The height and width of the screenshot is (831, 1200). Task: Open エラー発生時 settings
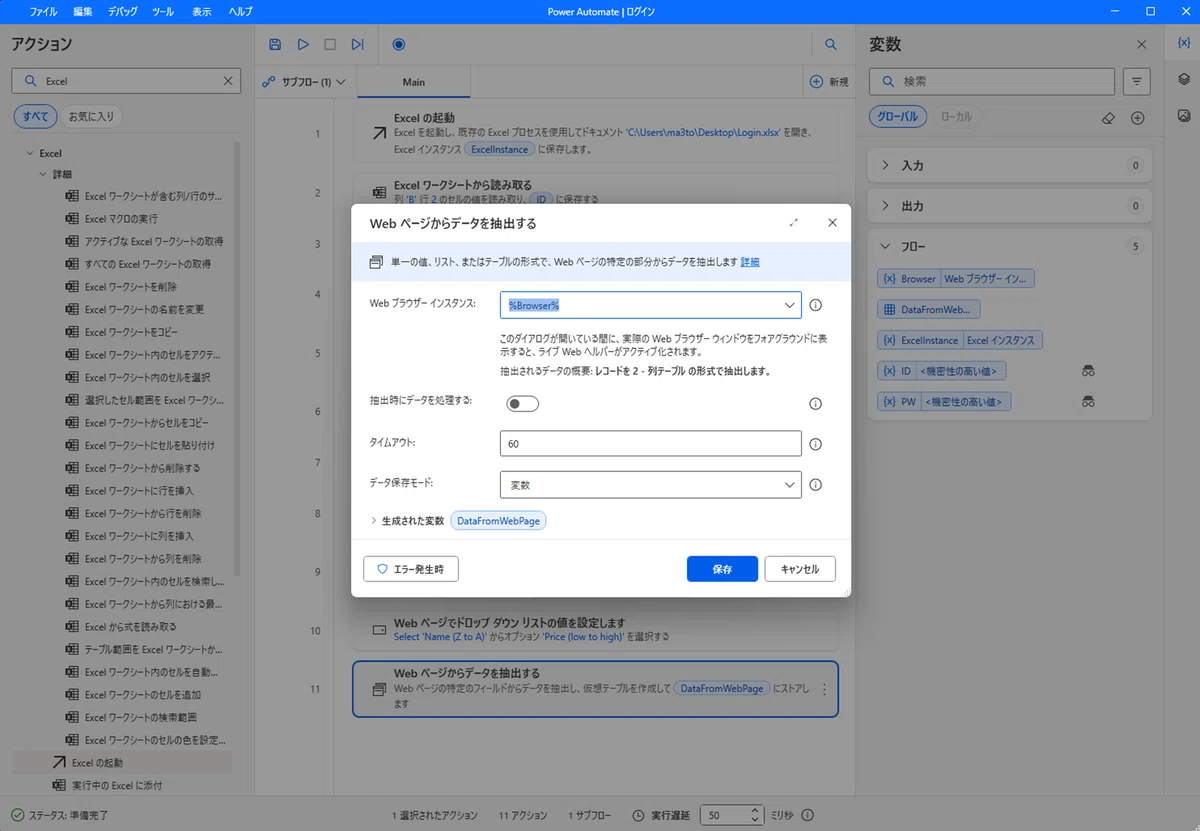click(411, 569)
